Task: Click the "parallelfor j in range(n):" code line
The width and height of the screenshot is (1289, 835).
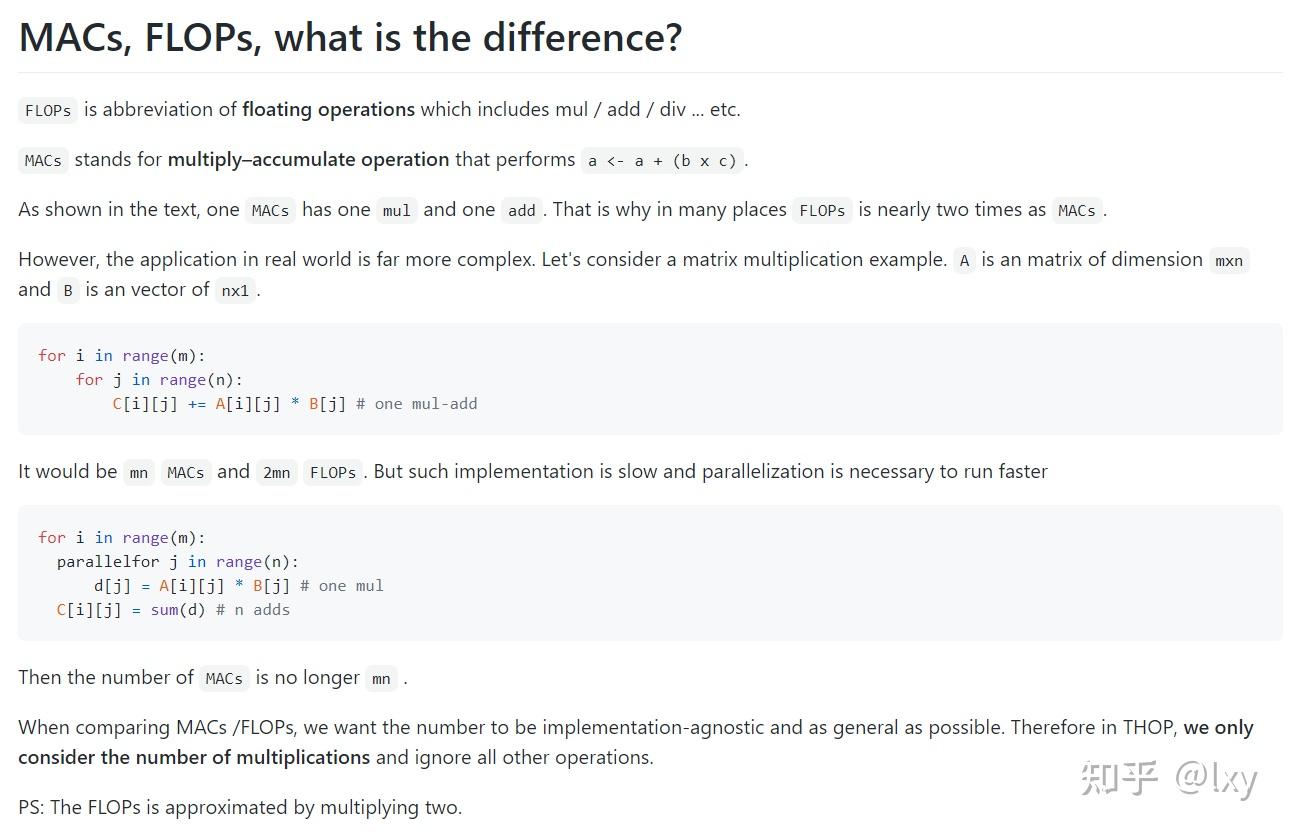Action: [x=177, y=562]
